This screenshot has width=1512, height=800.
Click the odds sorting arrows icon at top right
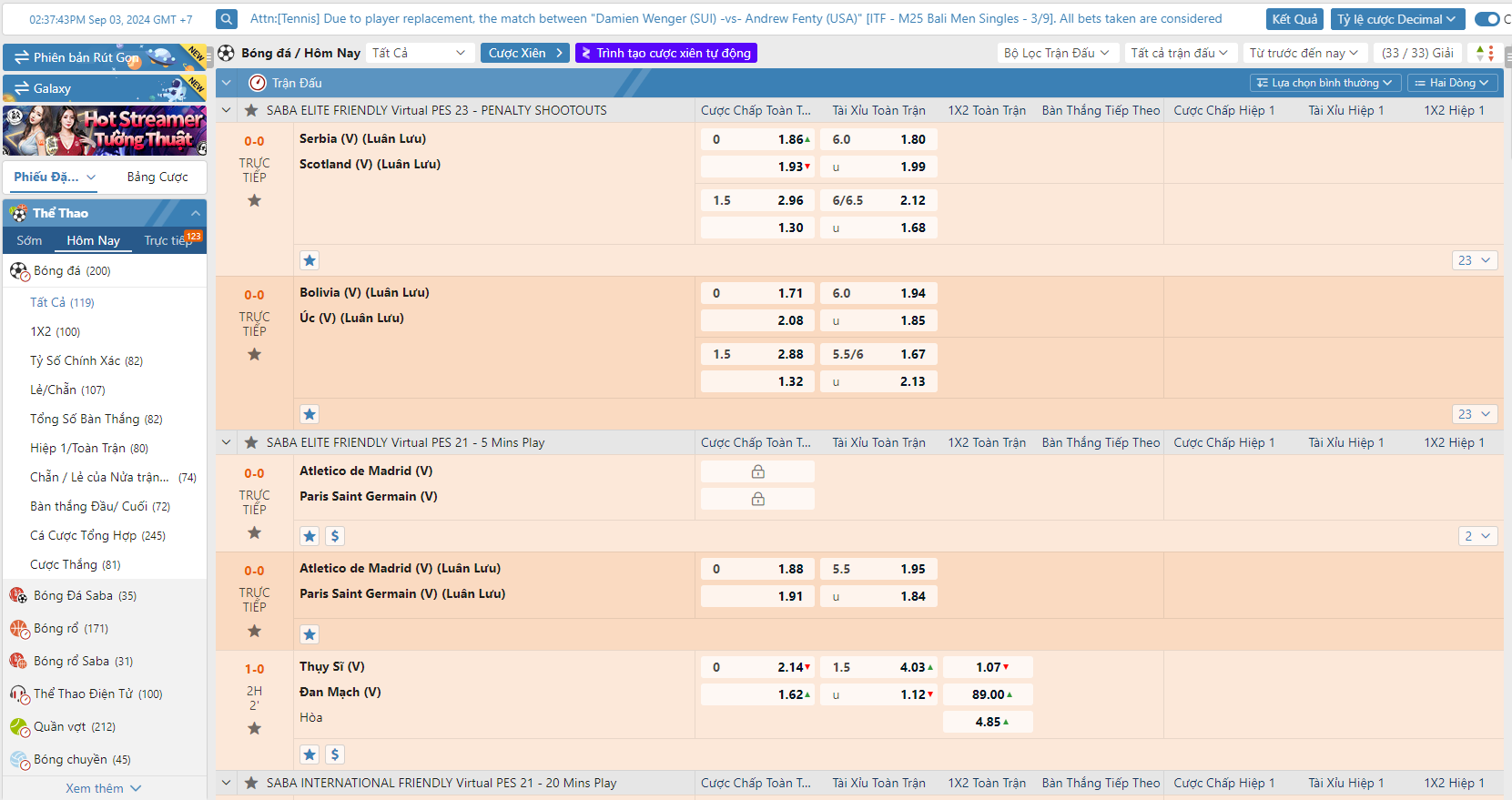tap(1485, 53)
